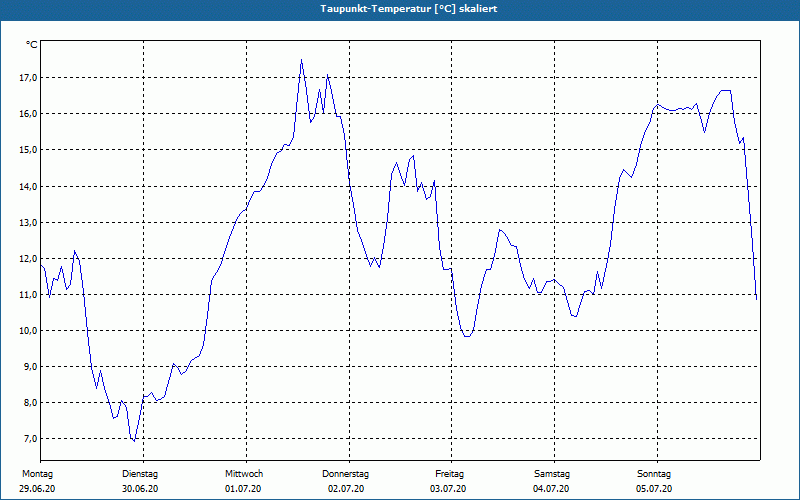Click the date 29.06.20

click(37, 489)
